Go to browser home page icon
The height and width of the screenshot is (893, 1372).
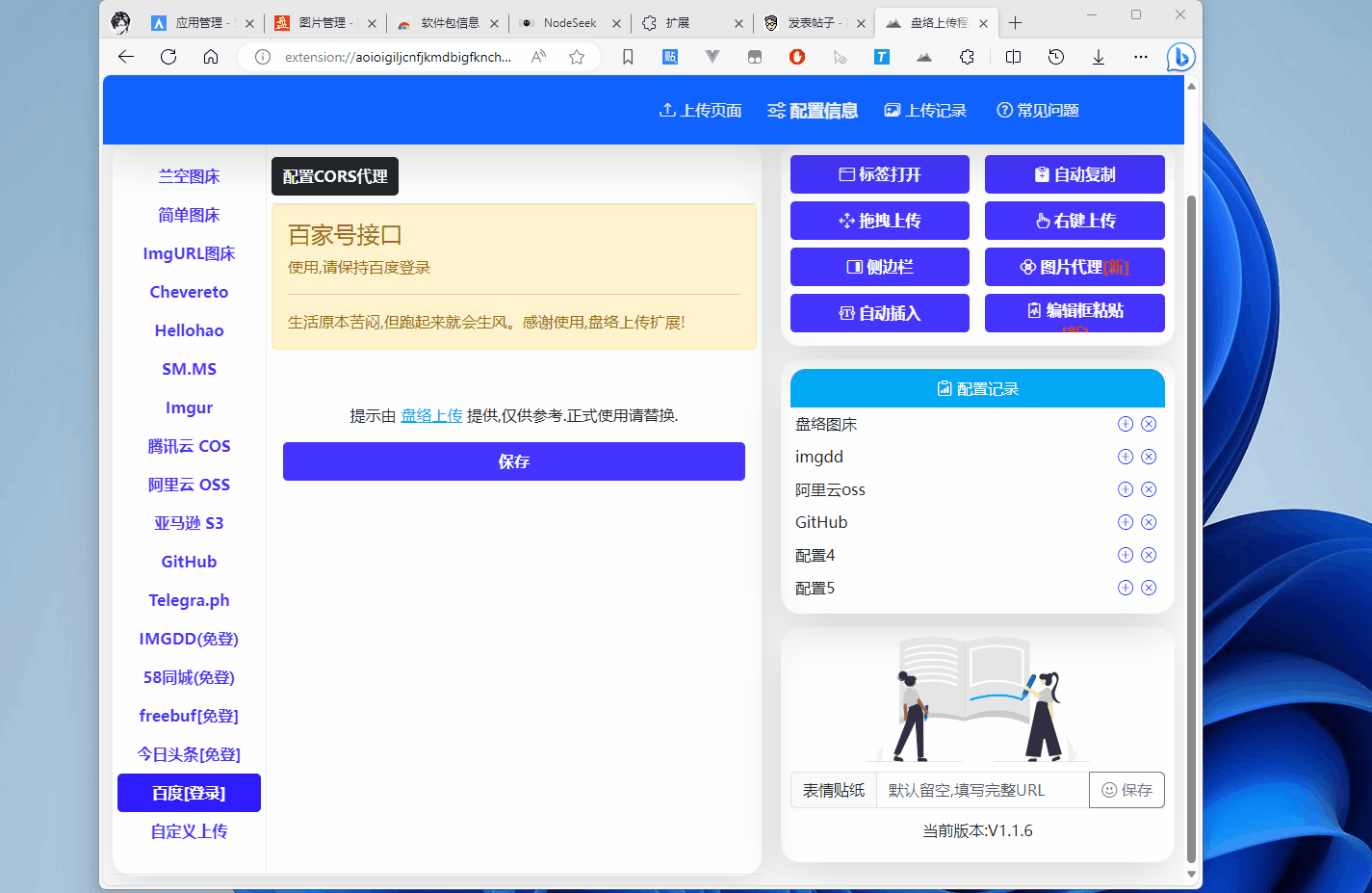point(211,57)
